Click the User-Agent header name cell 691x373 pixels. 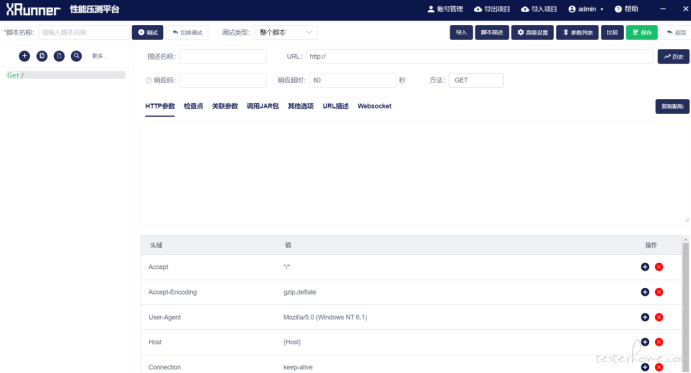164,317
